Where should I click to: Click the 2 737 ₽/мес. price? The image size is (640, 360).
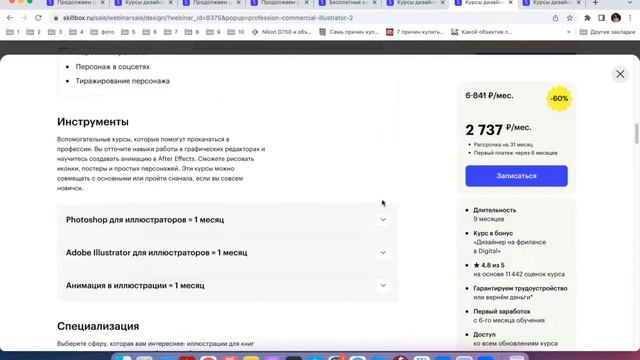[x=498, y=129]
